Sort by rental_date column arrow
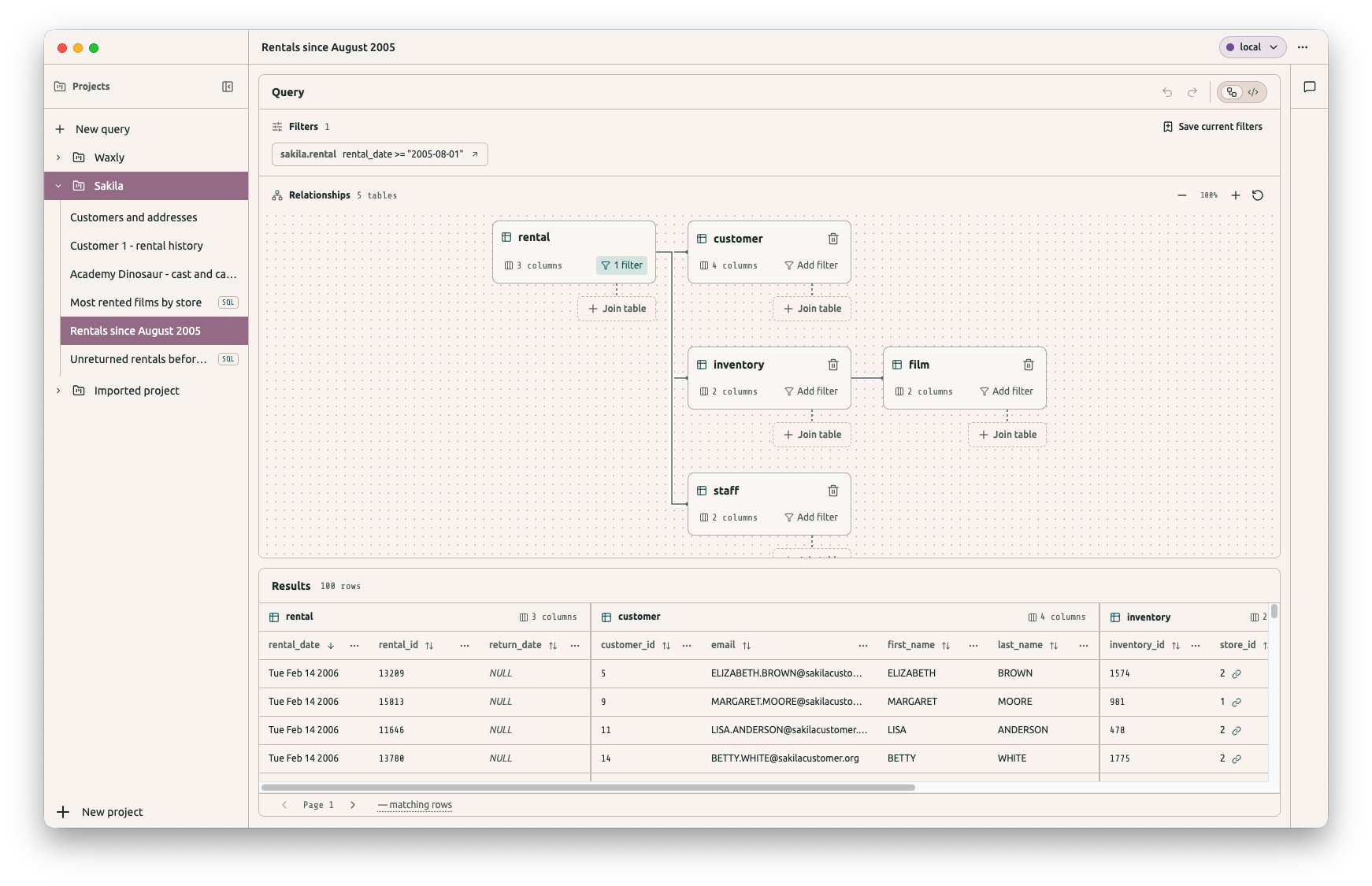The height and width of the screenshot is (886, 1372). click(331, 646)
